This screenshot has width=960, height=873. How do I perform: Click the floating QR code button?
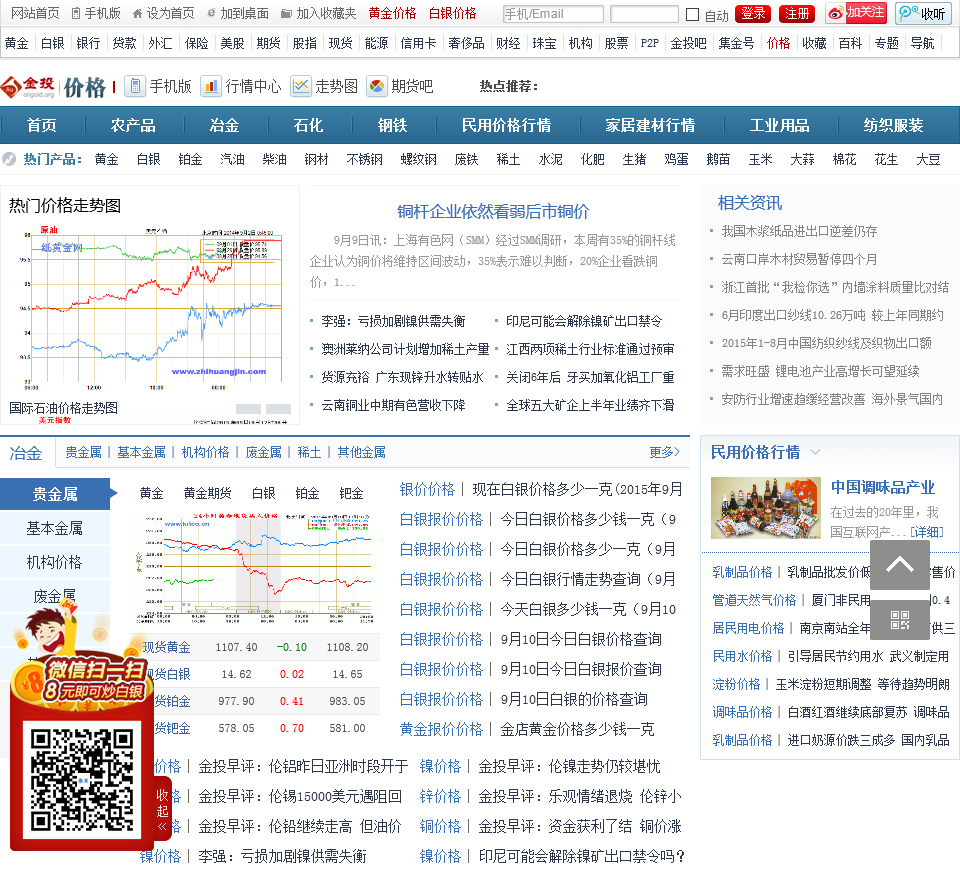[x=899, y=620]
